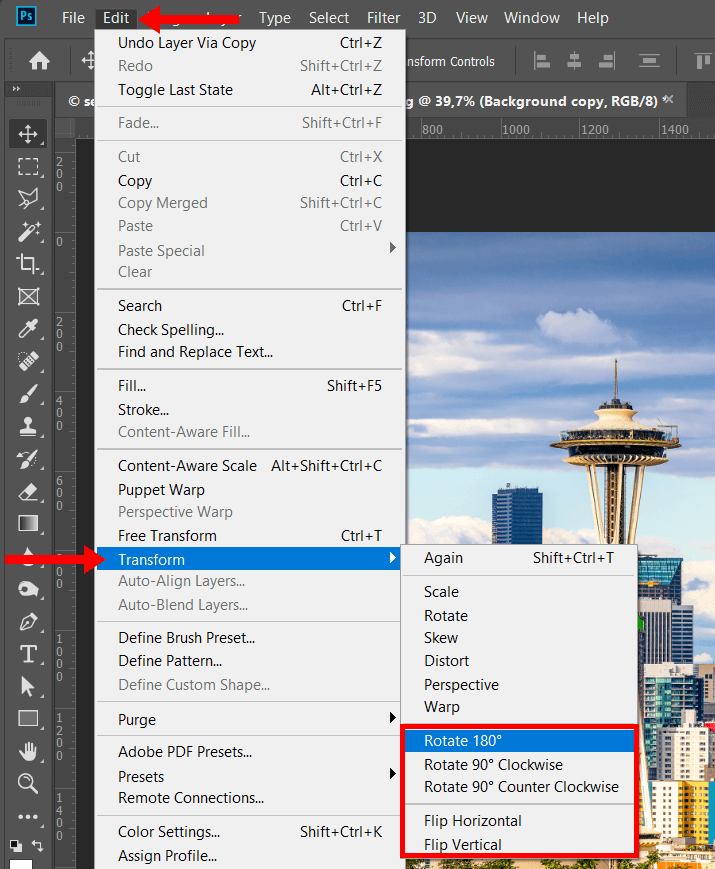Open the Window menu
Image resolution: width=715 pixels, height=869 pixels.
click(x=532, y=18)
